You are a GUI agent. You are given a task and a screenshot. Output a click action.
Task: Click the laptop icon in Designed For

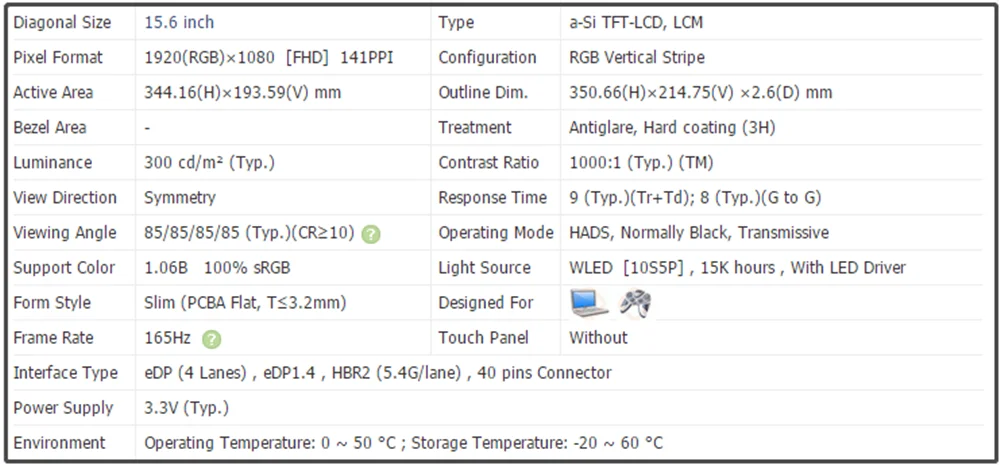point(588,302)
